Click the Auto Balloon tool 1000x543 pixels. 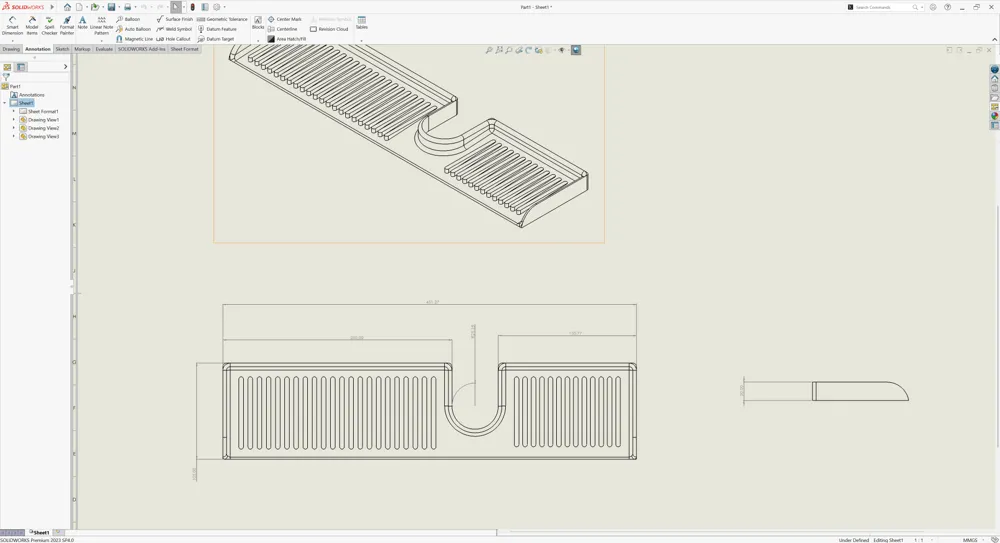[134, 29]
